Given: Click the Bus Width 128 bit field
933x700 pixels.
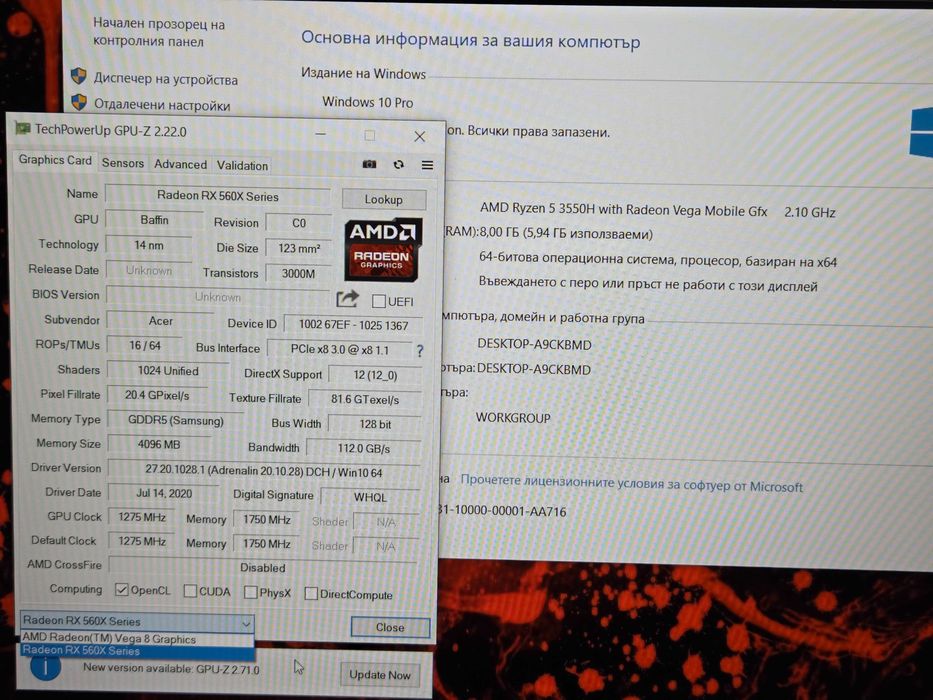Looking at the screenshot, I should 375,424.
